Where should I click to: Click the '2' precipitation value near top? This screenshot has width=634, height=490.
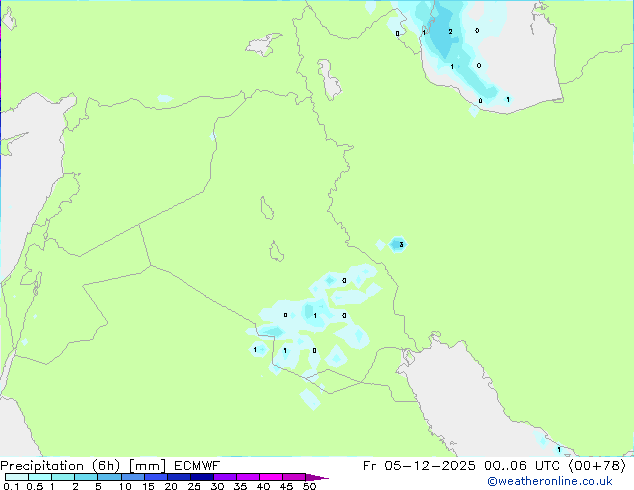450,32
